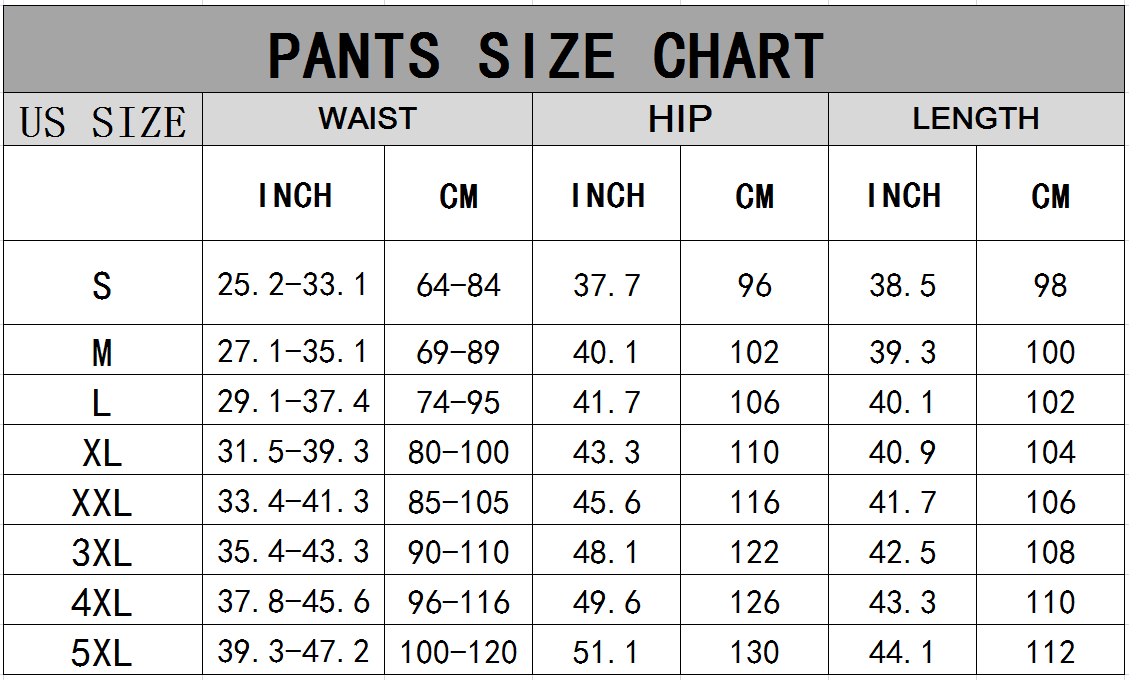Select the HIP column header

pyautogui.click(x=680, y=119)
